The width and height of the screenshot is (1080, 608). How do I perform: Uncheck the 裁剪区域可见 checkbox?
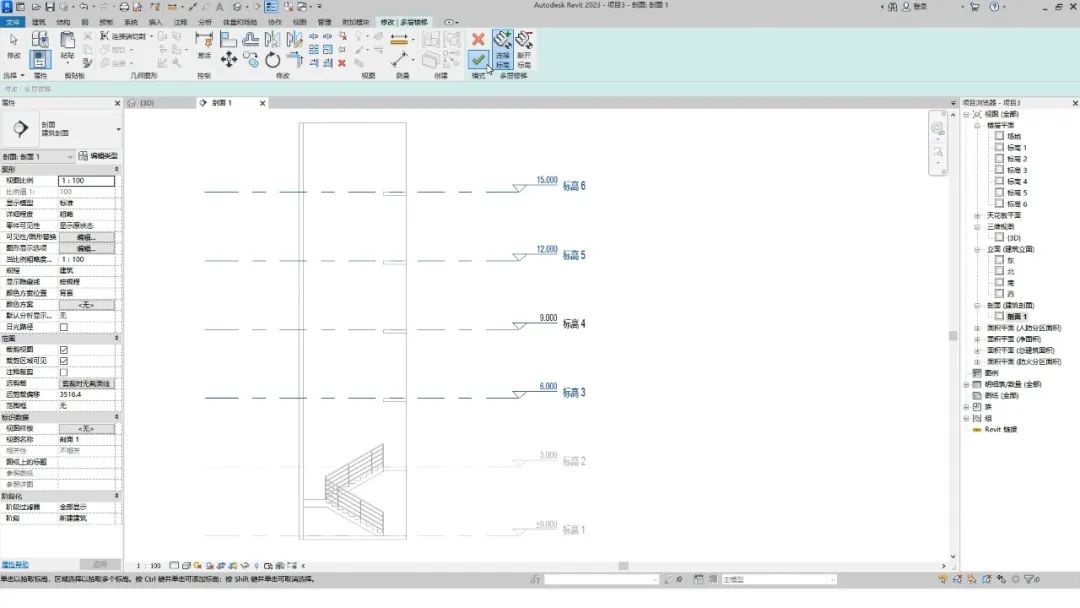[x=64, y=360]
